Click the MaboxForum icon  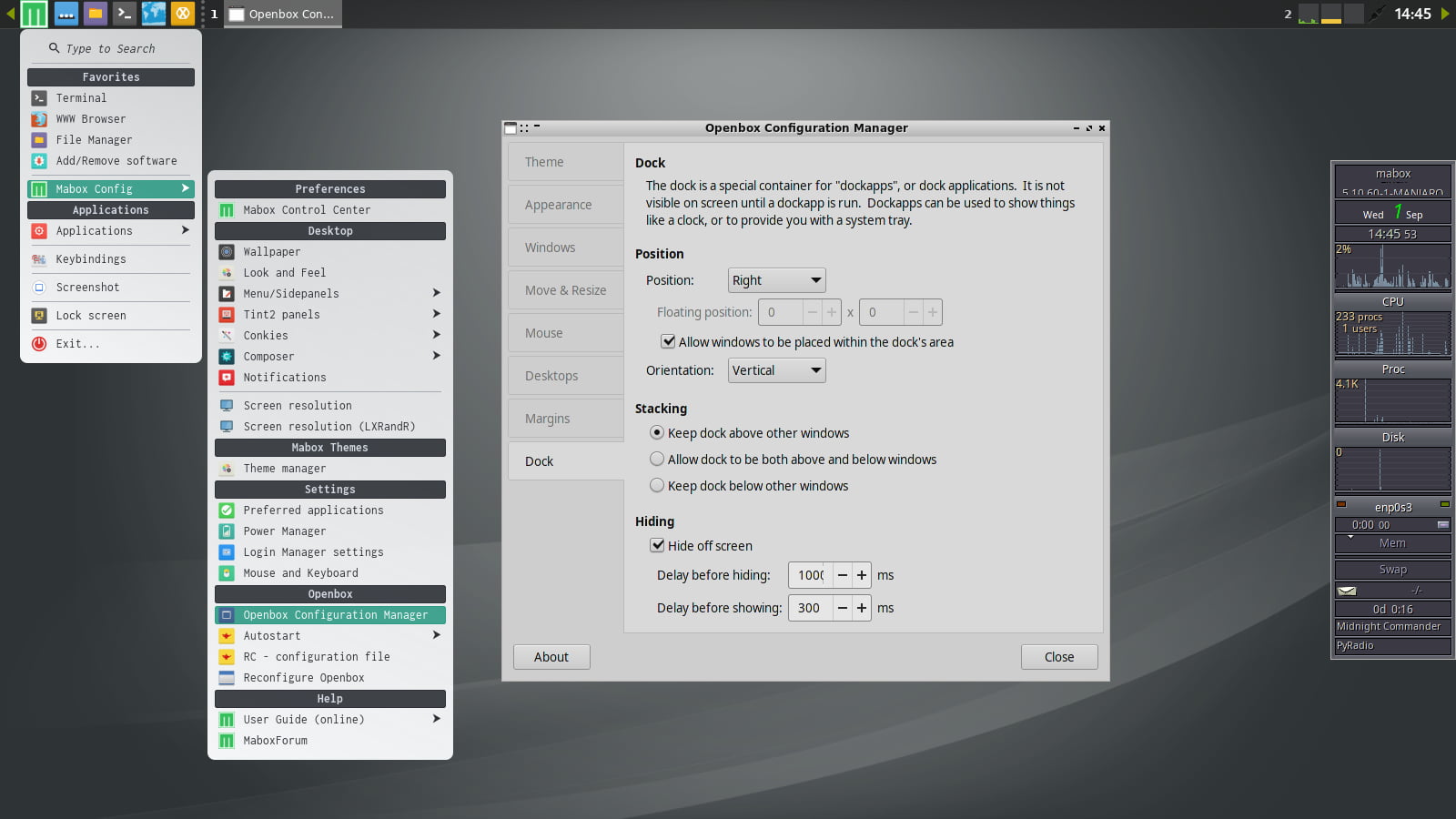[227, 741]
